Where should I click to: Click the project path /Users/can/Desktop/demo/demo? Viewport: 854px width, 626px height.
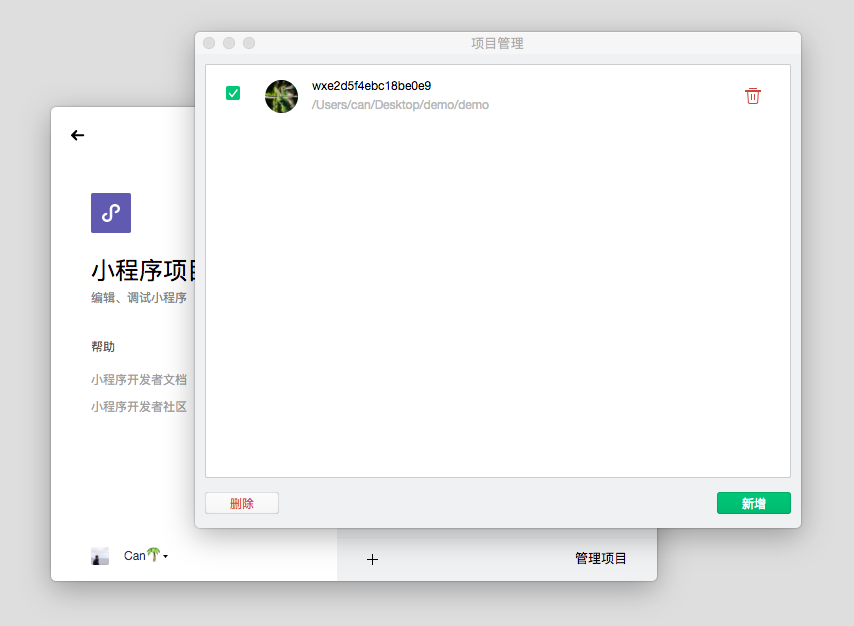pyautogui.click(x=400, y=105)
